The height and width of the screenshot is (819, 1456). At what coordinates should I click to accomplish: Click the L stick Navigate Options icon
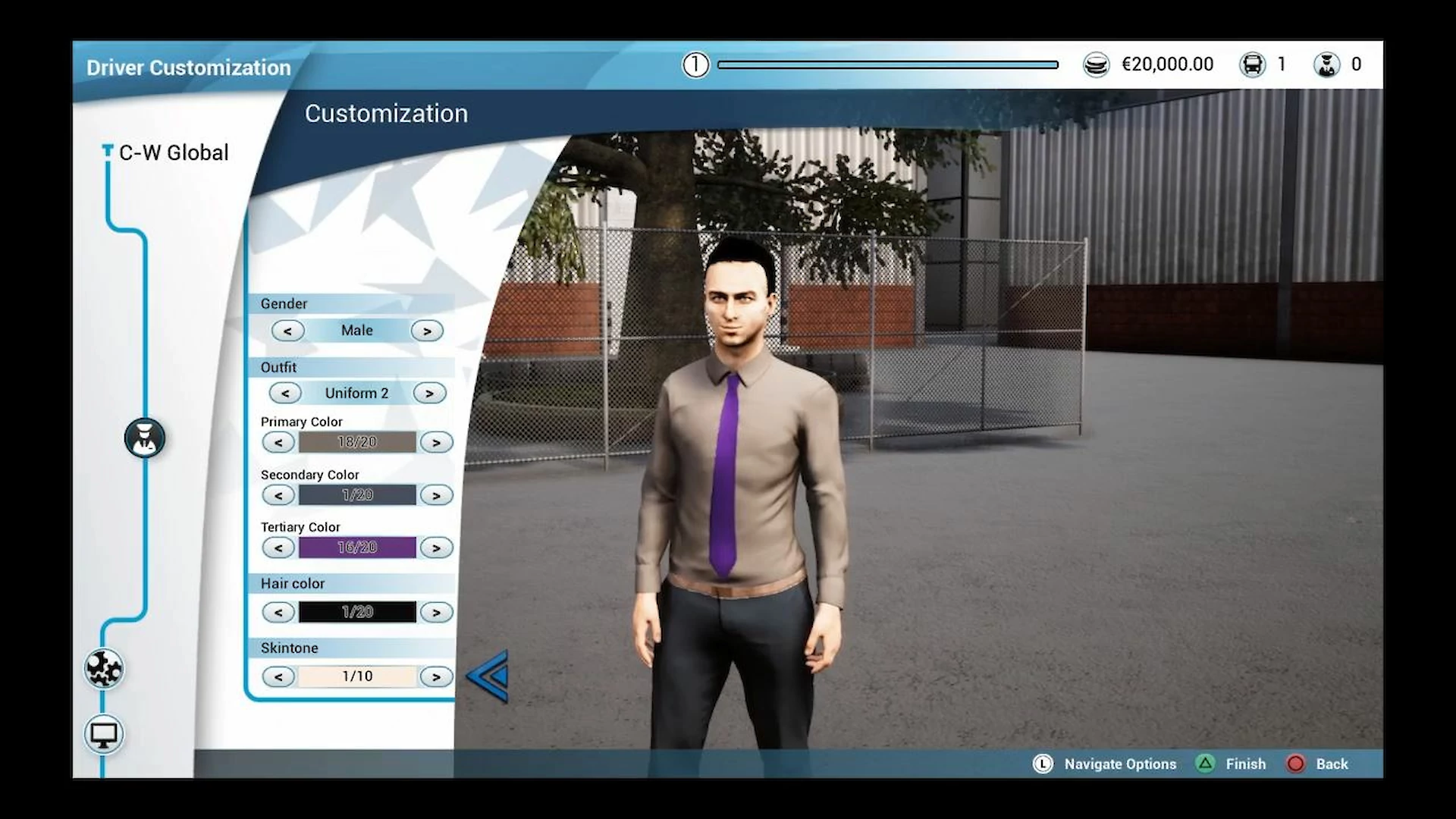click(1043, 764)
